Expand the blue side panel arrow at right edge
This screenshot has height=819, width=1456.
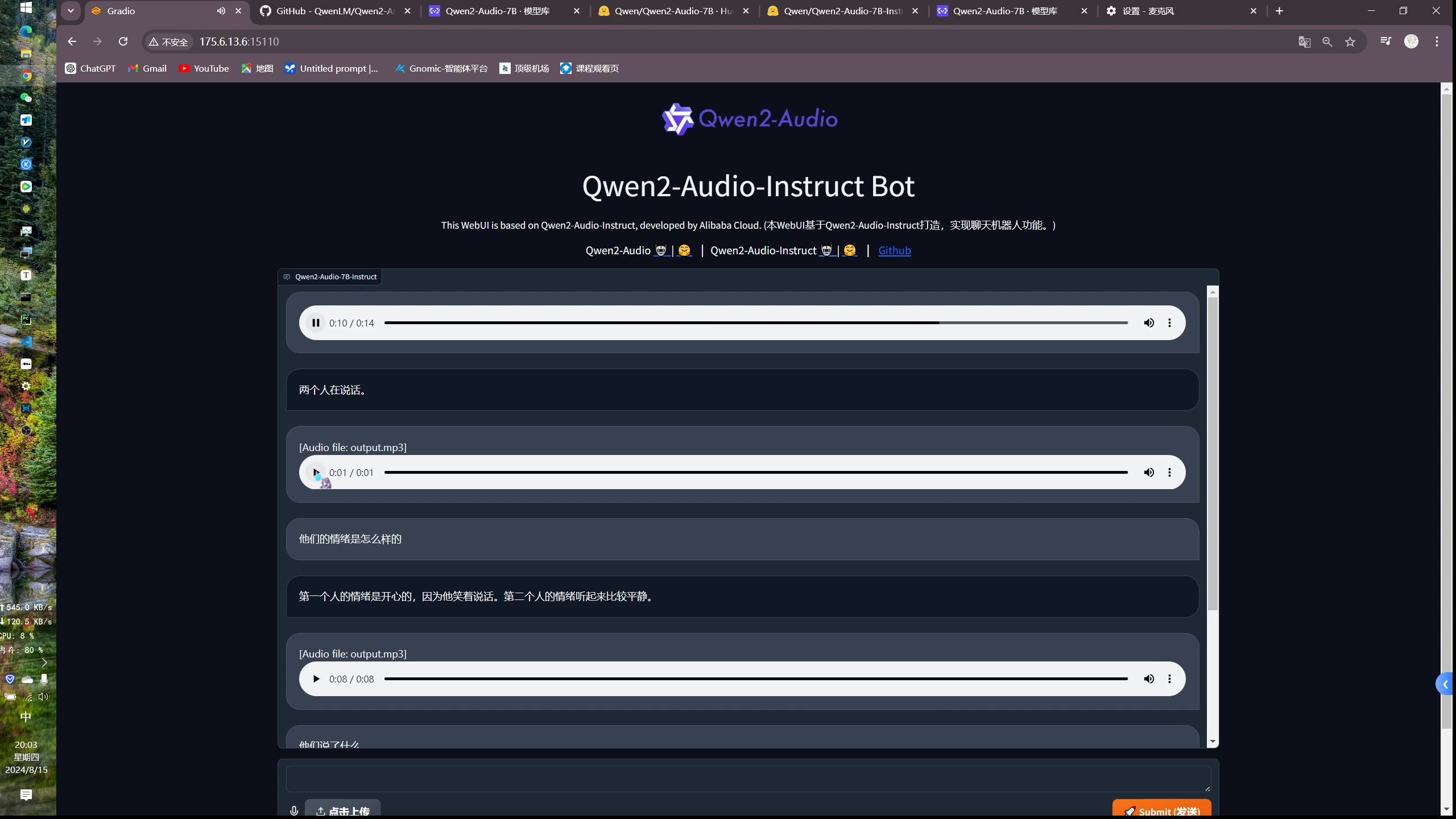click(x=1445, y=685)
